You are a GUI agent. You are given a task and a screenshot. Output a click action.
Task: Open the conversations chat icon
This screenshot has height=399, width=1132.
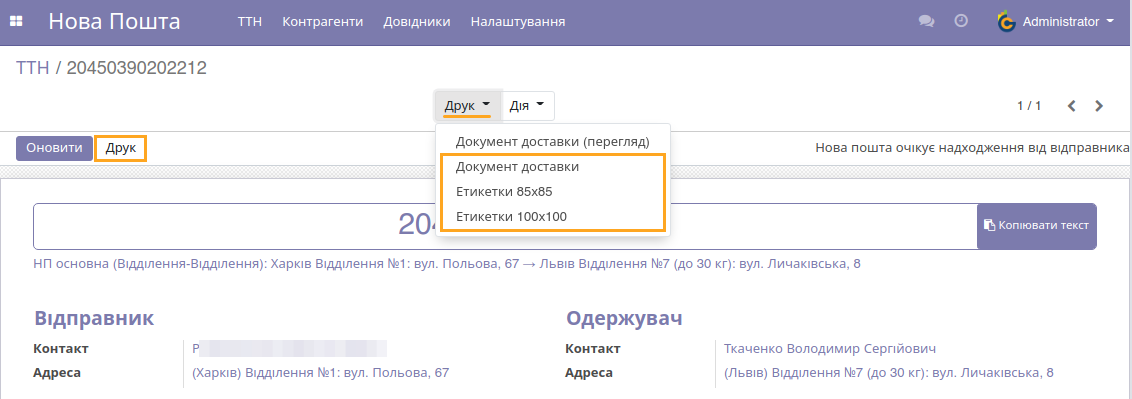926,22
